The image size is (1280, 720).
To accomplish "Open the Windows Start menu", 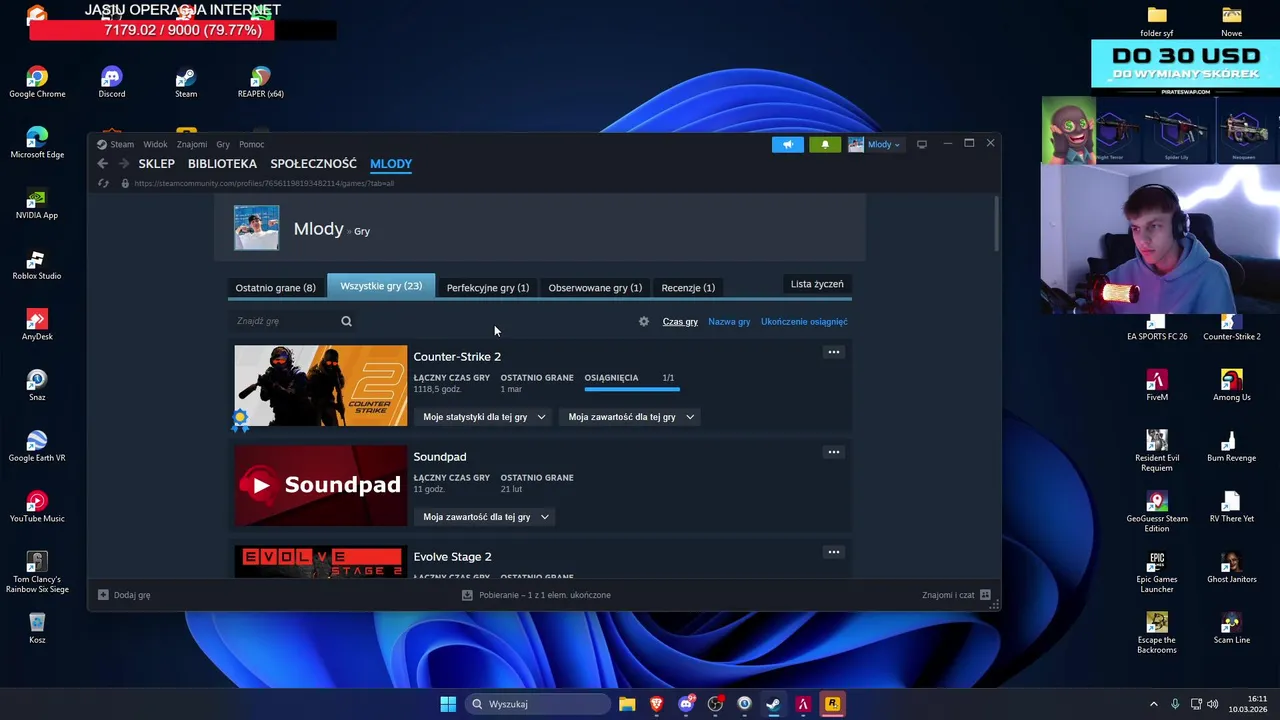I will (448, 704).
